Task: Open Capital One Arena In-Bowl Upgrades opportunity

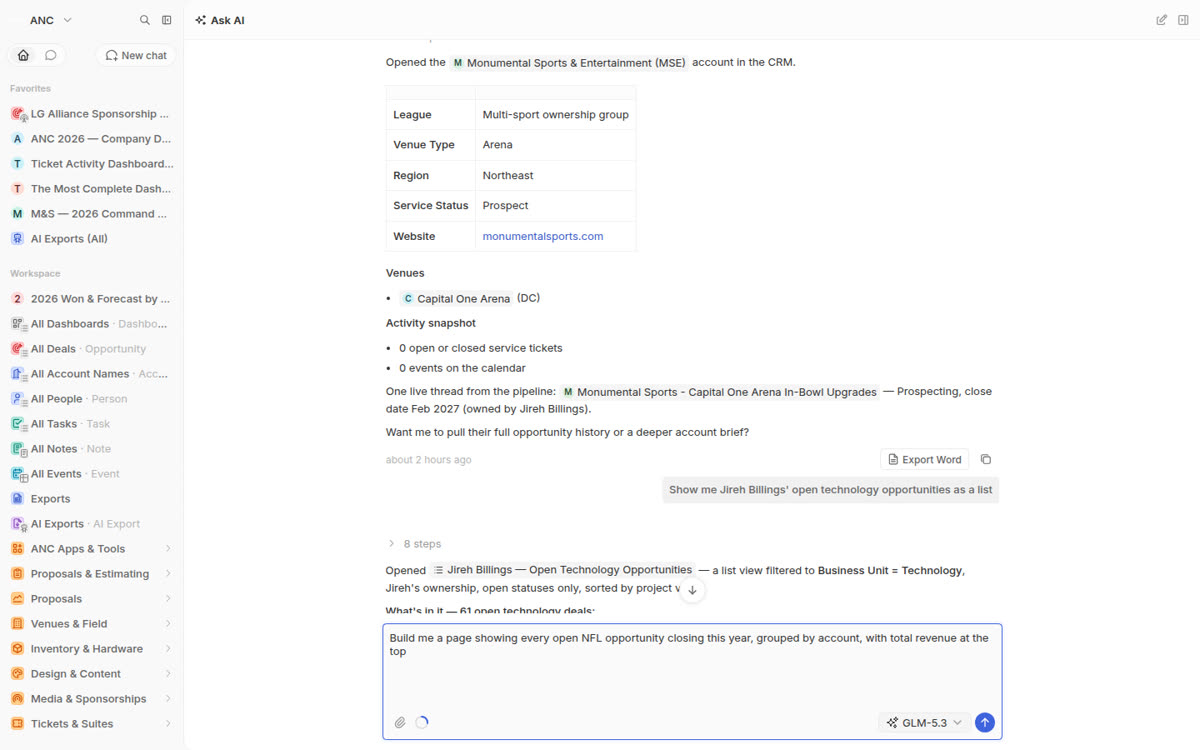Action: click(x=719, y=392)
